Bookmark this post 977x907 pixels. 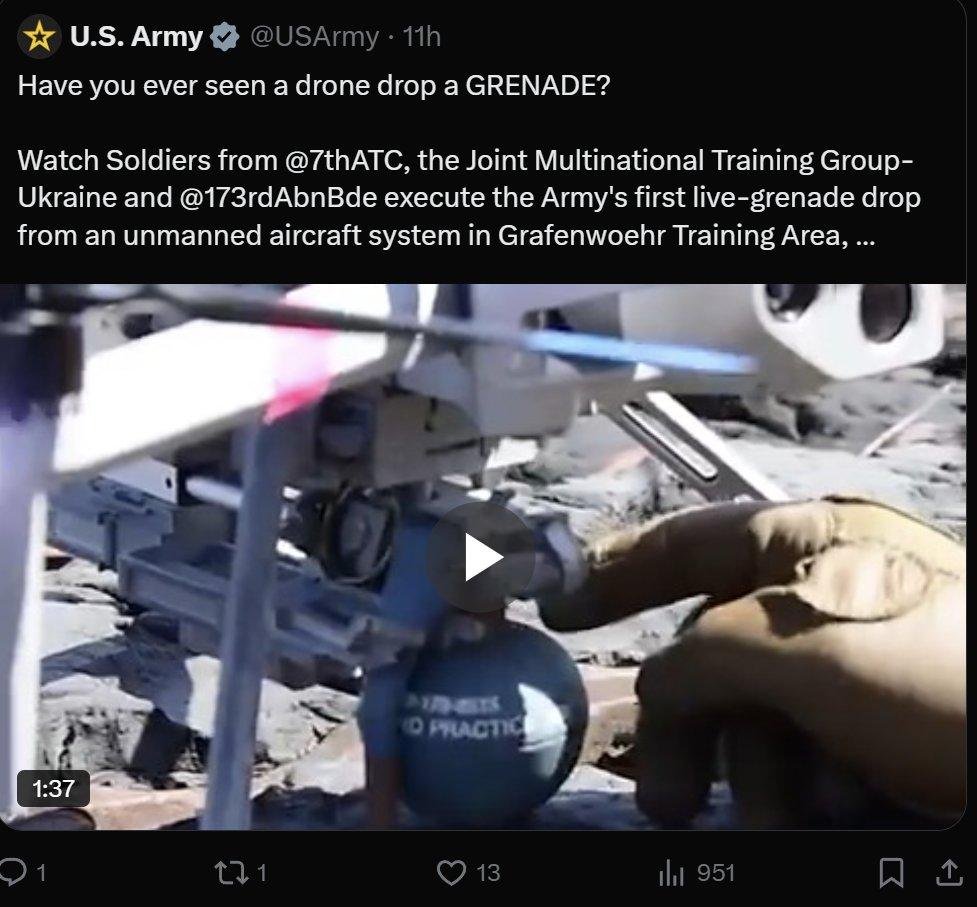coord(891,872)
